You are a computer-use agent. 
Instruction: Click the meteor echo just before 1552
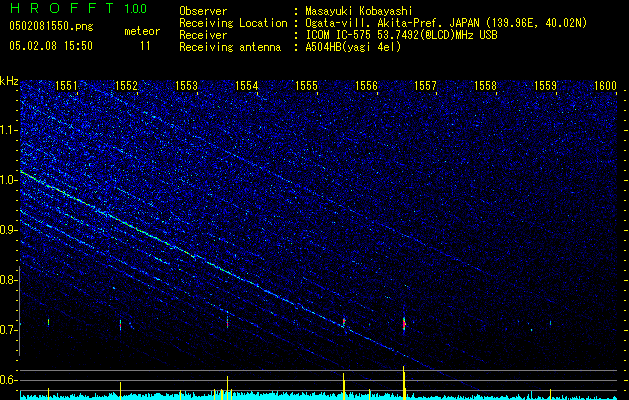click(x=120, y=325)
